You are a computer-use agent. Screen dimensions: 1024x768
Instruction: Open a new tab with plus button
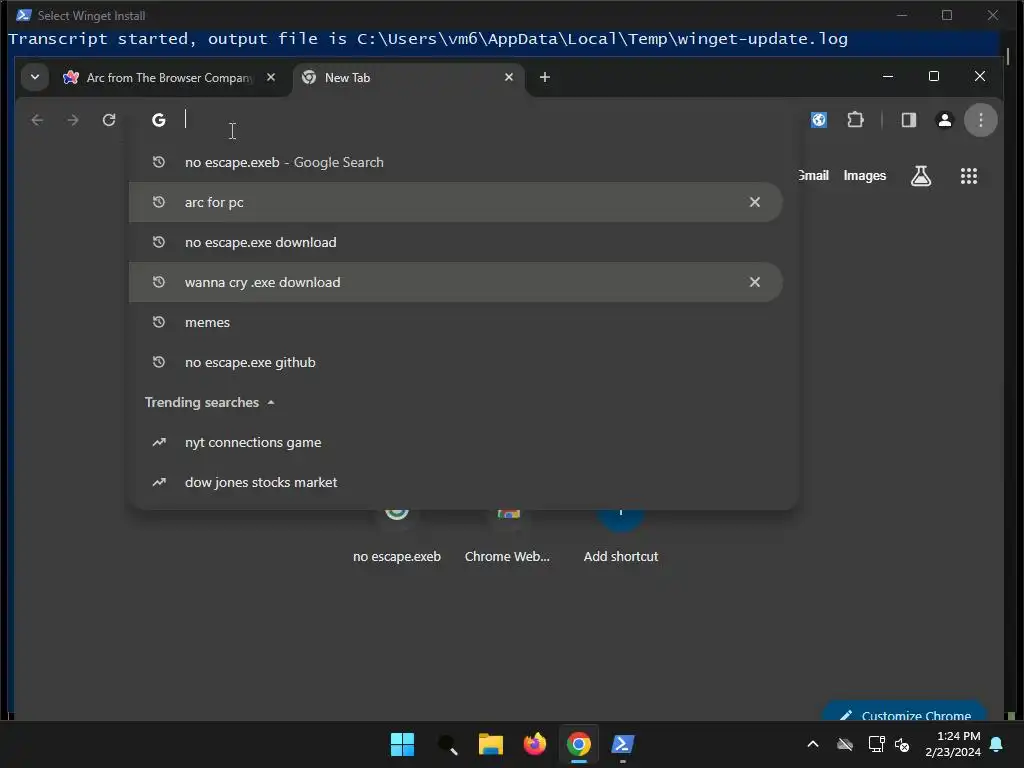point(545,77)
